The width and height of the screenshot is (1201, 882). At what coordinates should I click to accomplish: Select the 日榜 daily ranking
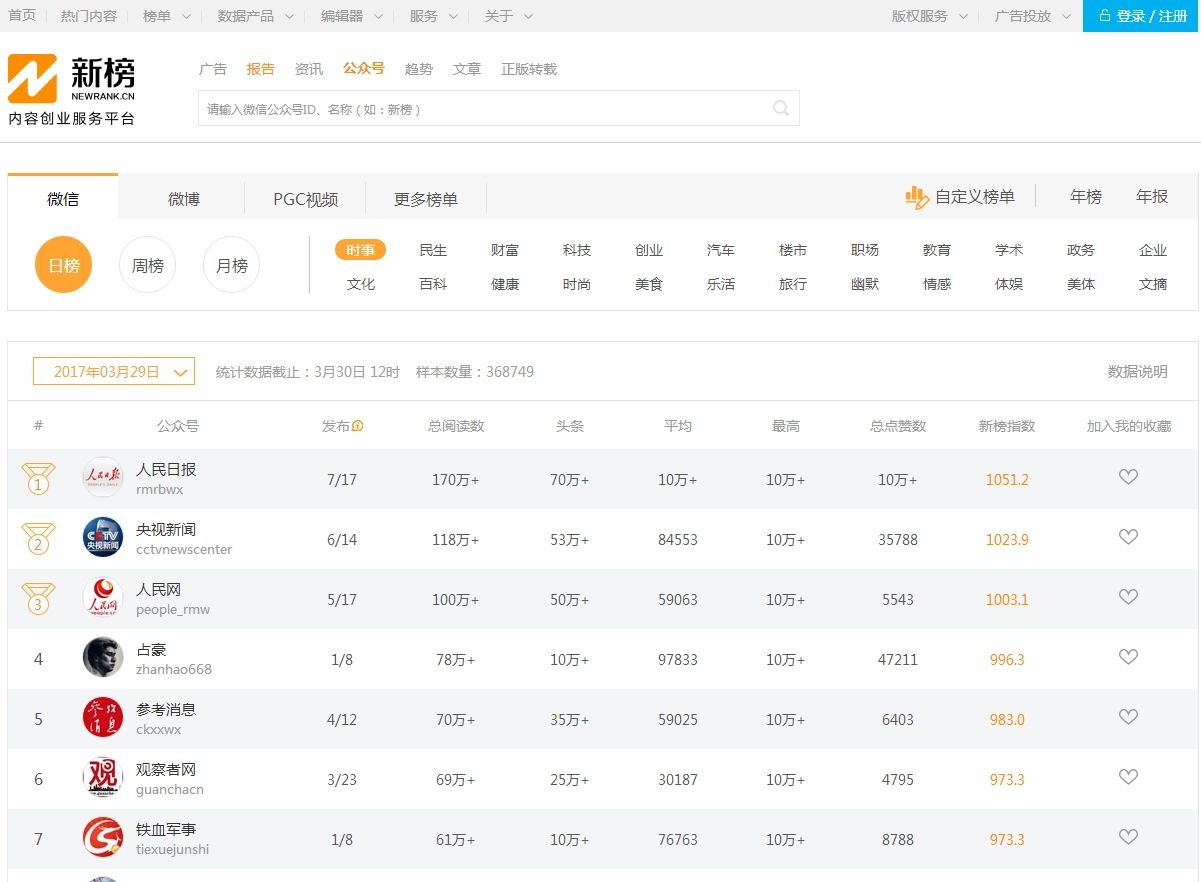[63, 265]
